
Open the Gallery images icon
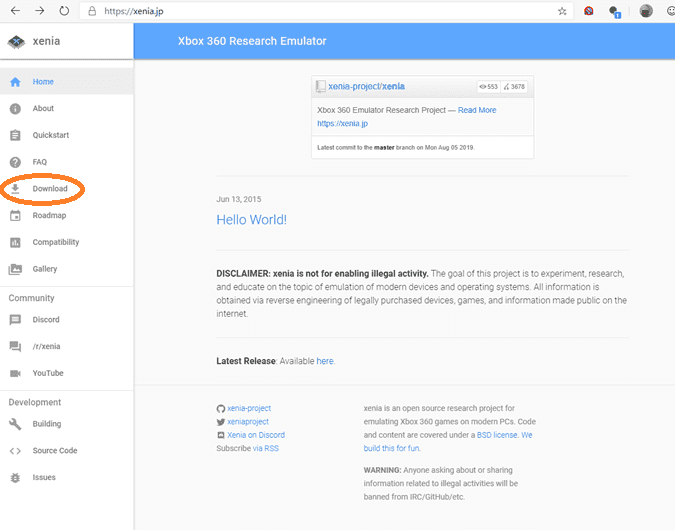point(15,269)
